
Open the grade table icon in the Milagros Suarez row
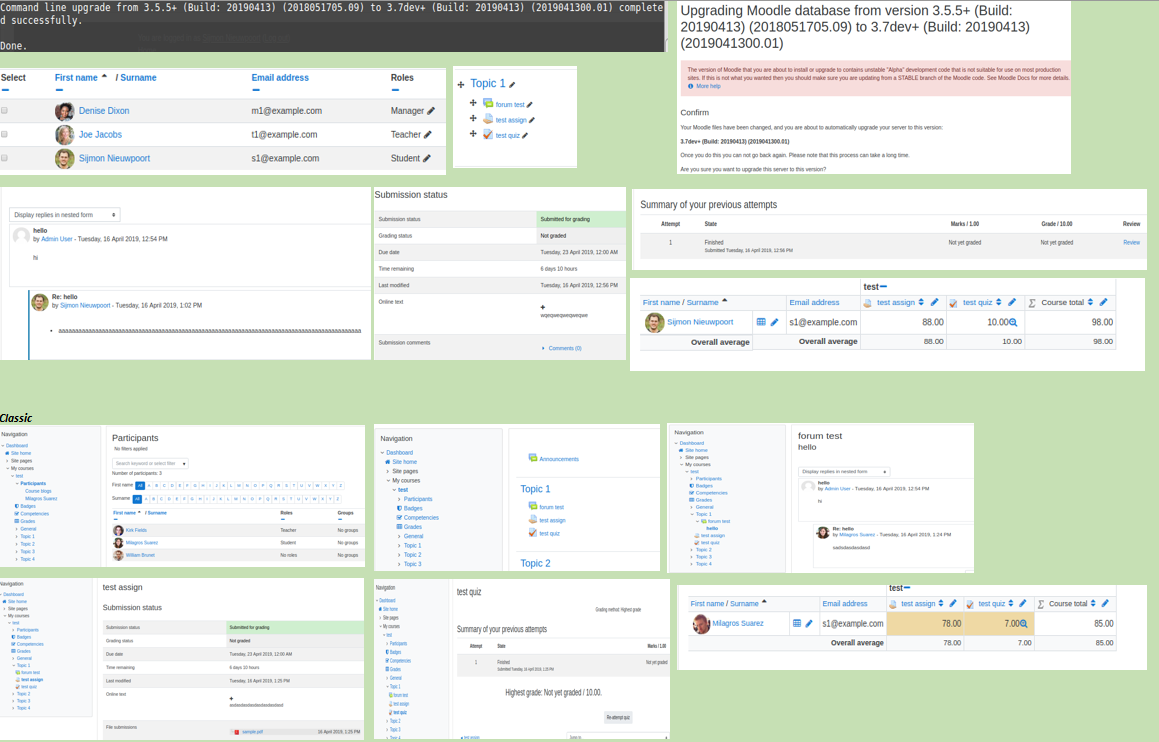point(797,623)
